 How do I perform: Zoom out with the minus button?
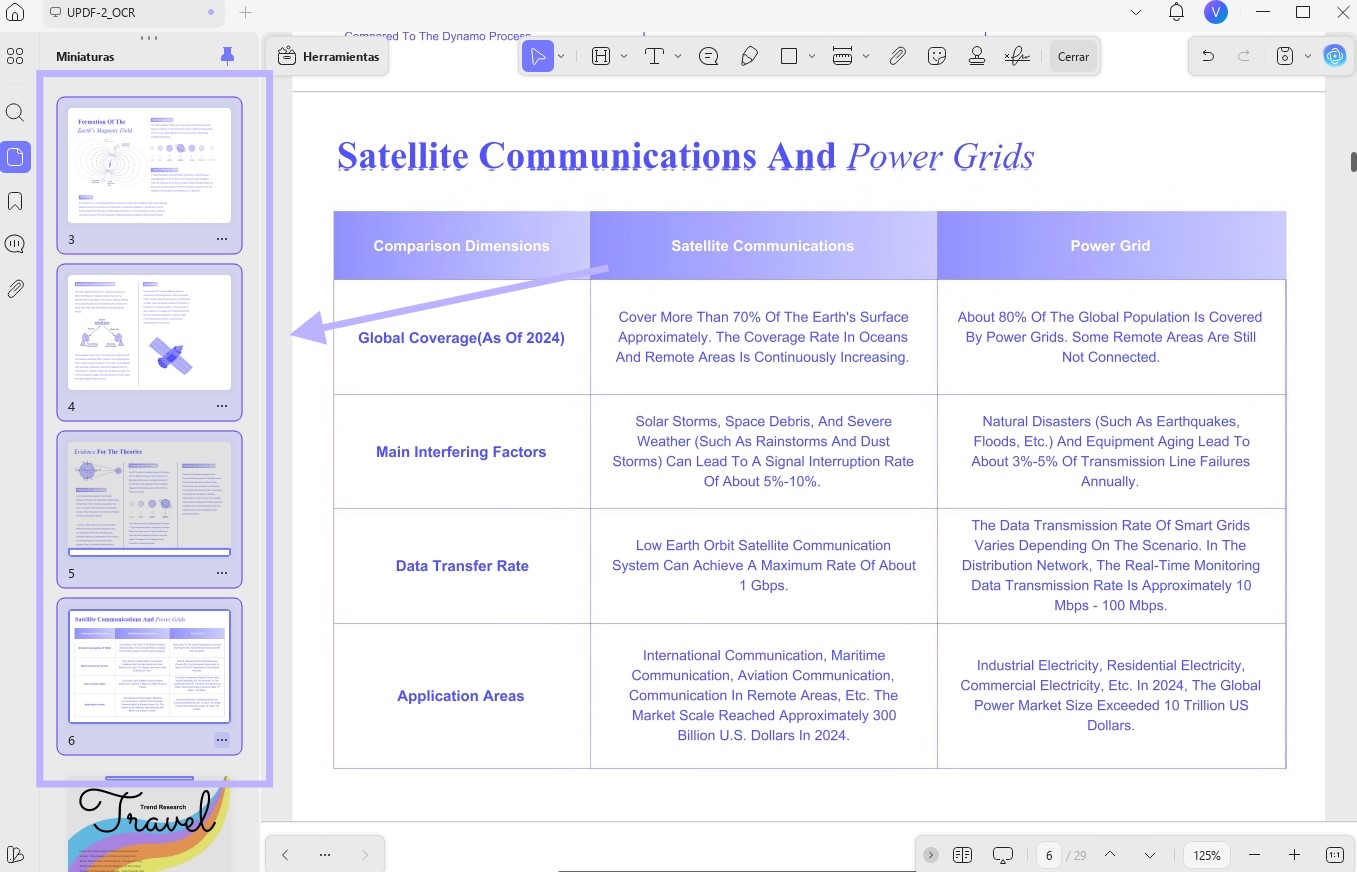[x=1255, y=855]
